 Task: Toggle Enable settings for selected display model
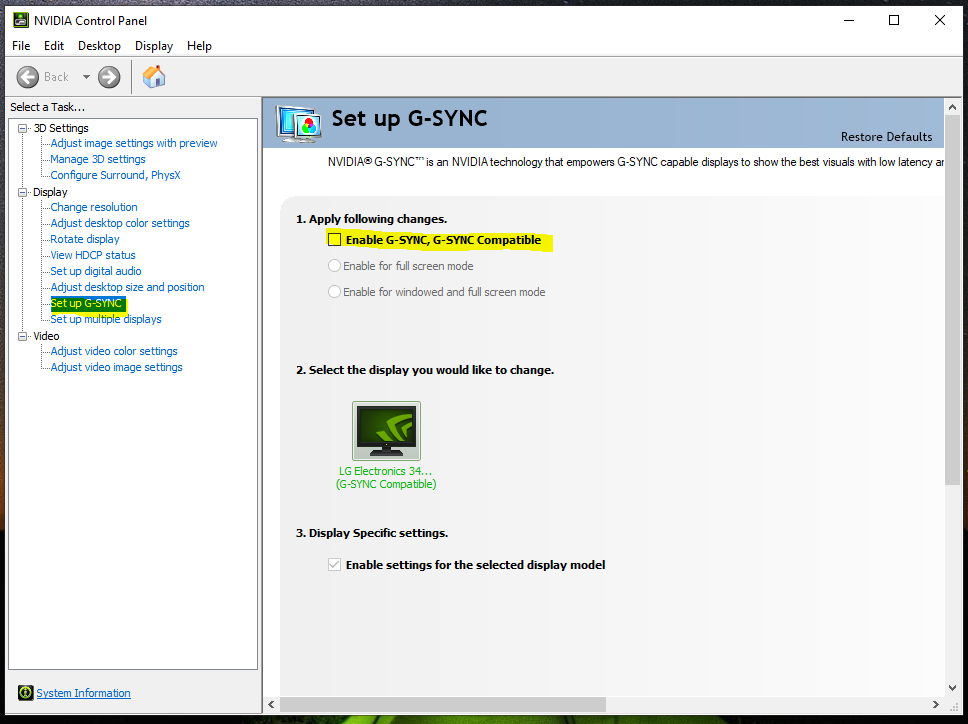334,565
